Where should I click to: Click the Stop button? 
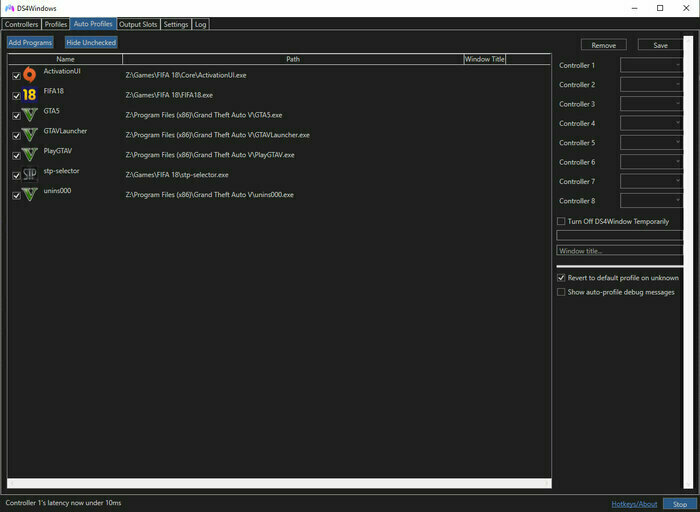(680, 504)
